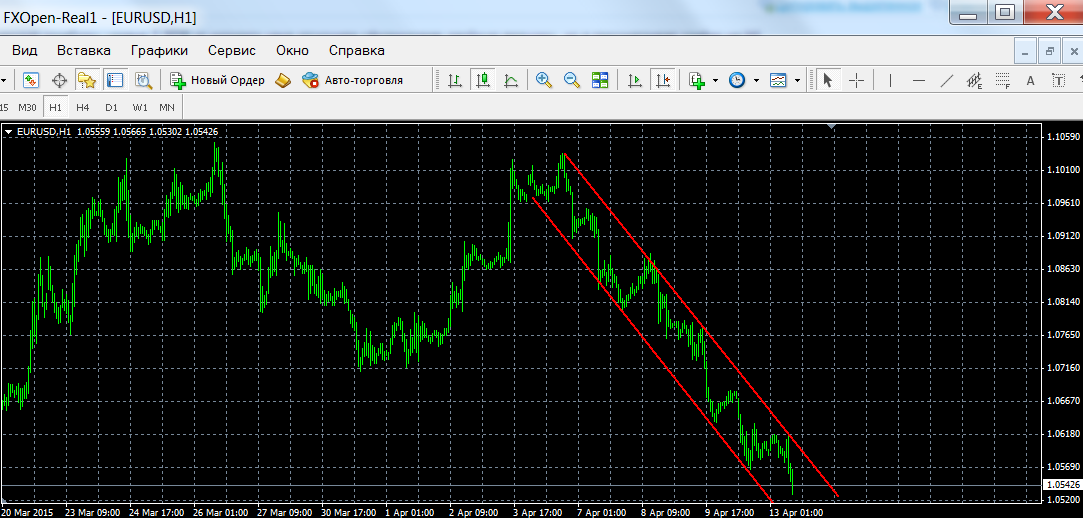The image size is (1083, 518).
Task: Maximize the FXOpen-Real1 main window
Action: click(1004, 12)
